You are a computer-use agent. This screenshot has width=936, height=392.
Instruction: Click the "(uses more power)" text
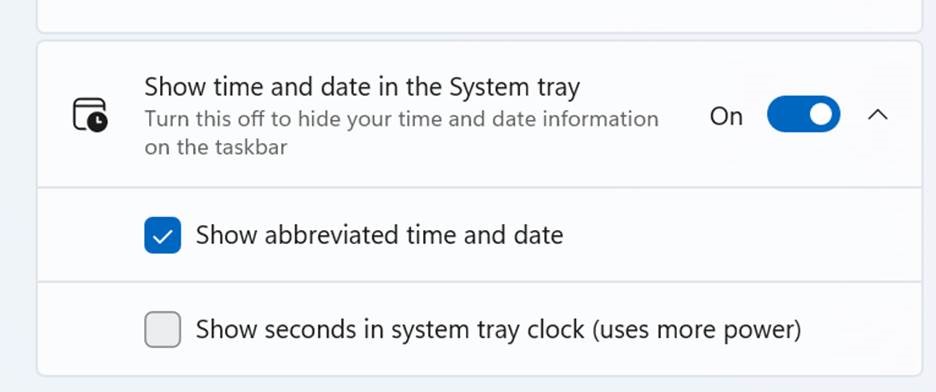[696, 329]
